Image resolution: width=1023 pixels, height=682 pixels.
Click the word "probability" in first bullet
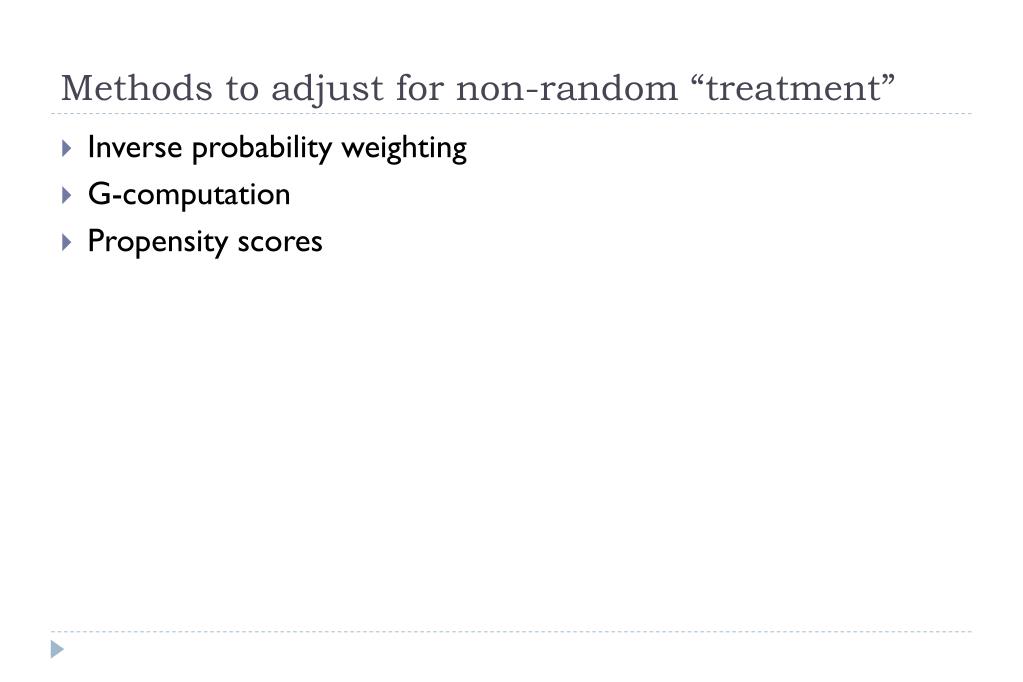coord(262,149)
